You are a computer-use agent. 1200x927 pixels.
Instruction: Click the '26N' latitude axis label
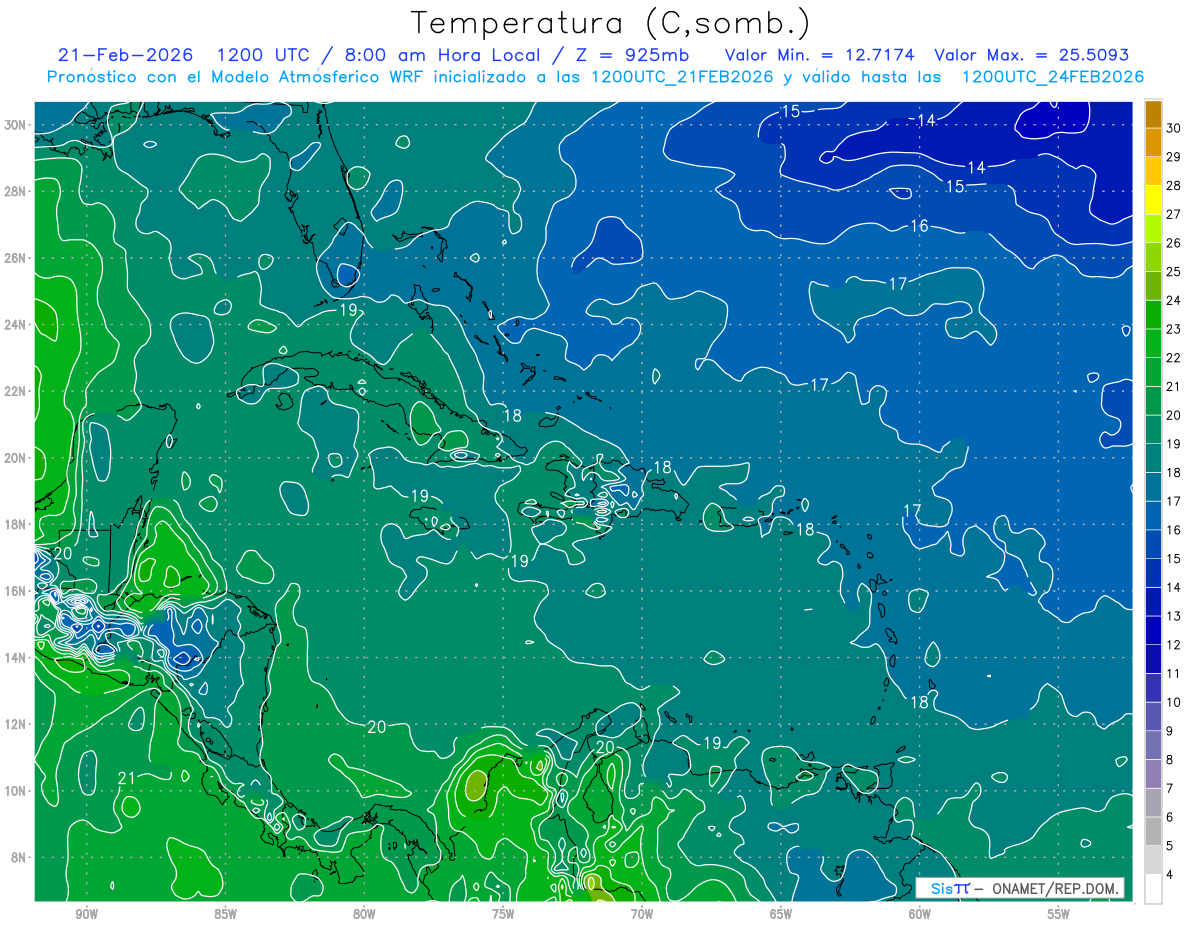point(15,258)
